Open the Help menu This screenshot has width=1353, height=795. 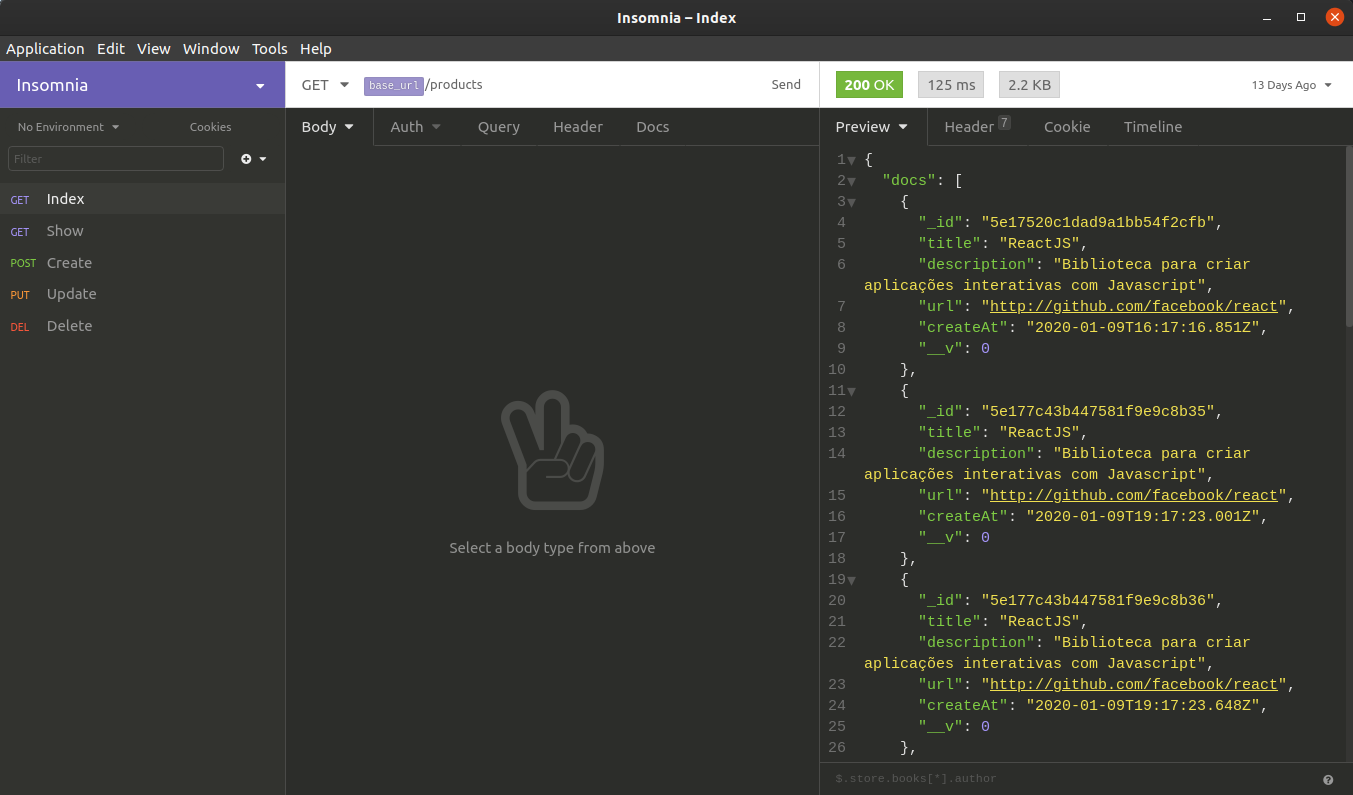pos(316,48)
